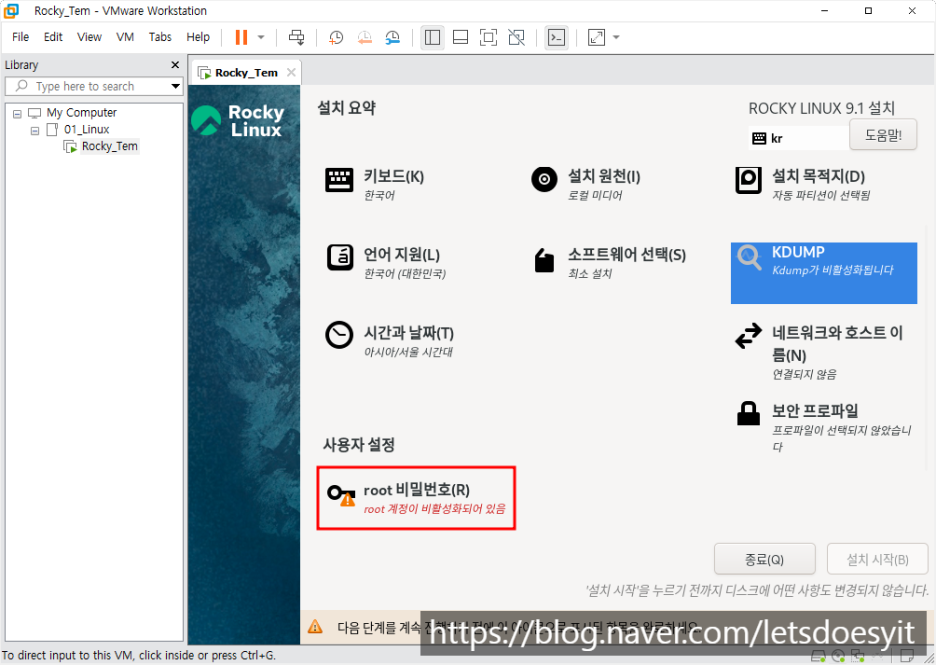Open time and date 시간과 날짜(T)
Screen dimensions: 936x665
point(390,341)
